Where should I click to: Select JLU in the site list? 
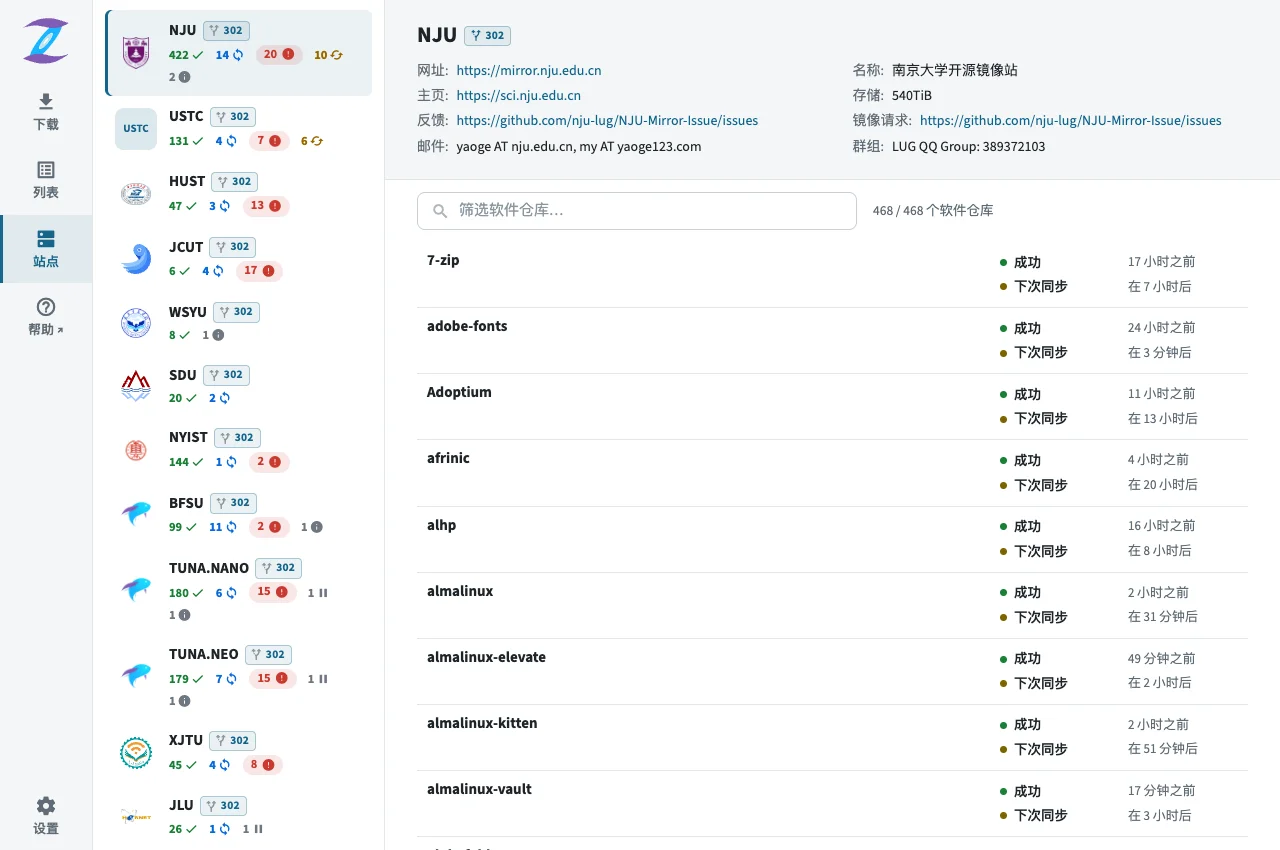coord(238,817)
